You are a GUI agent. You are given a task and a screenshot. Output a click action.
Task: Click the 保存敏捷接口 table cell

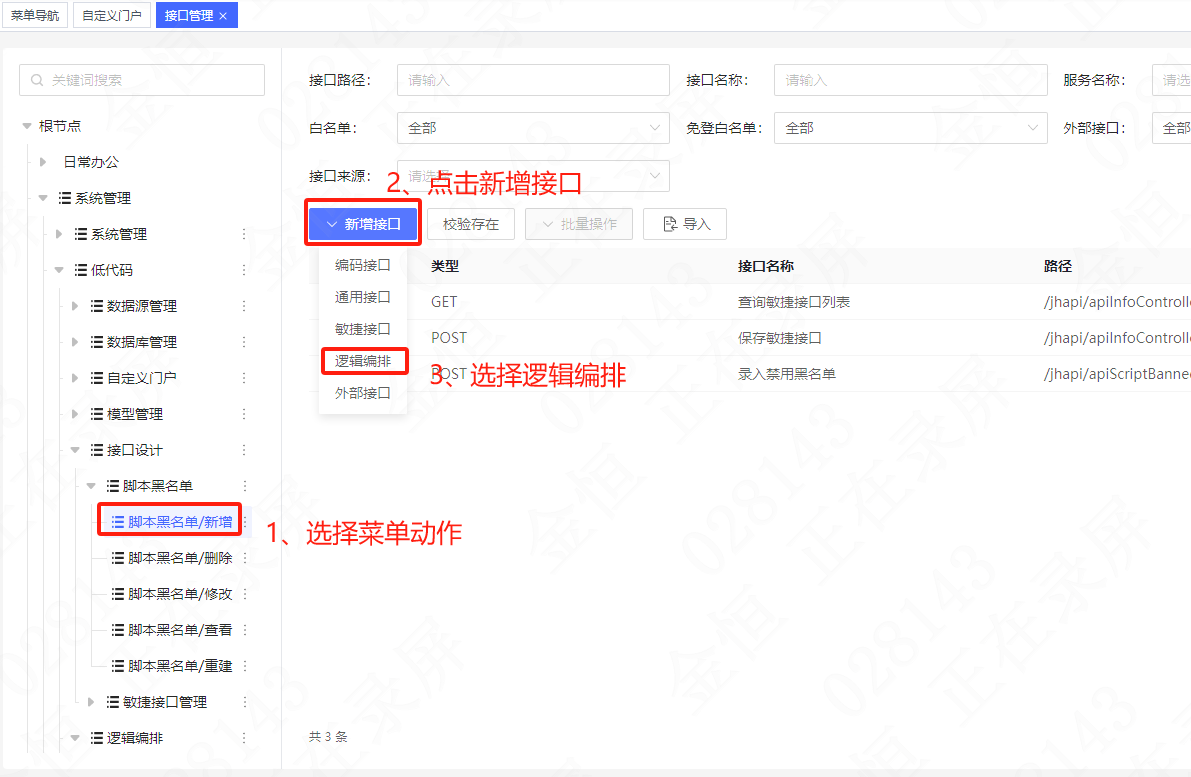click(779, 338)
